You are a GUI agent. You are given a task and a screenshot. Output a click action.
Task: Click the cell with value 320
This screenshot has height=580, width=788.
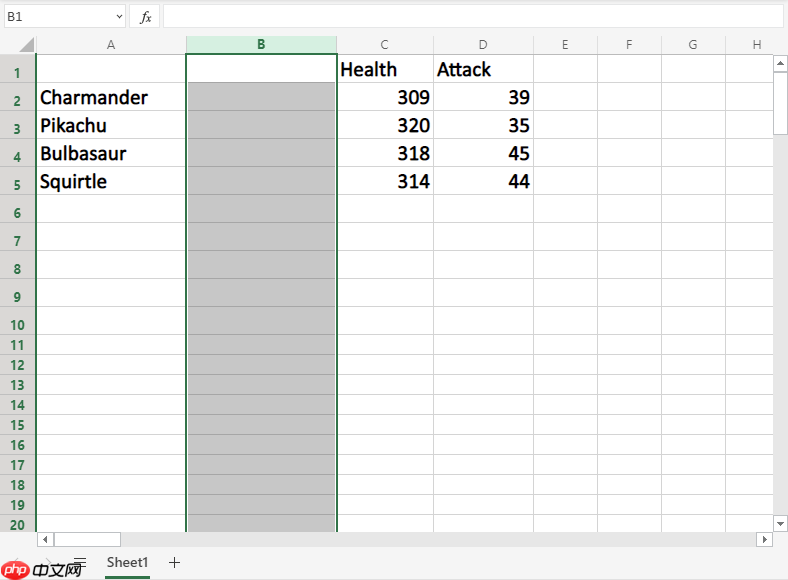tap(385, 125)
